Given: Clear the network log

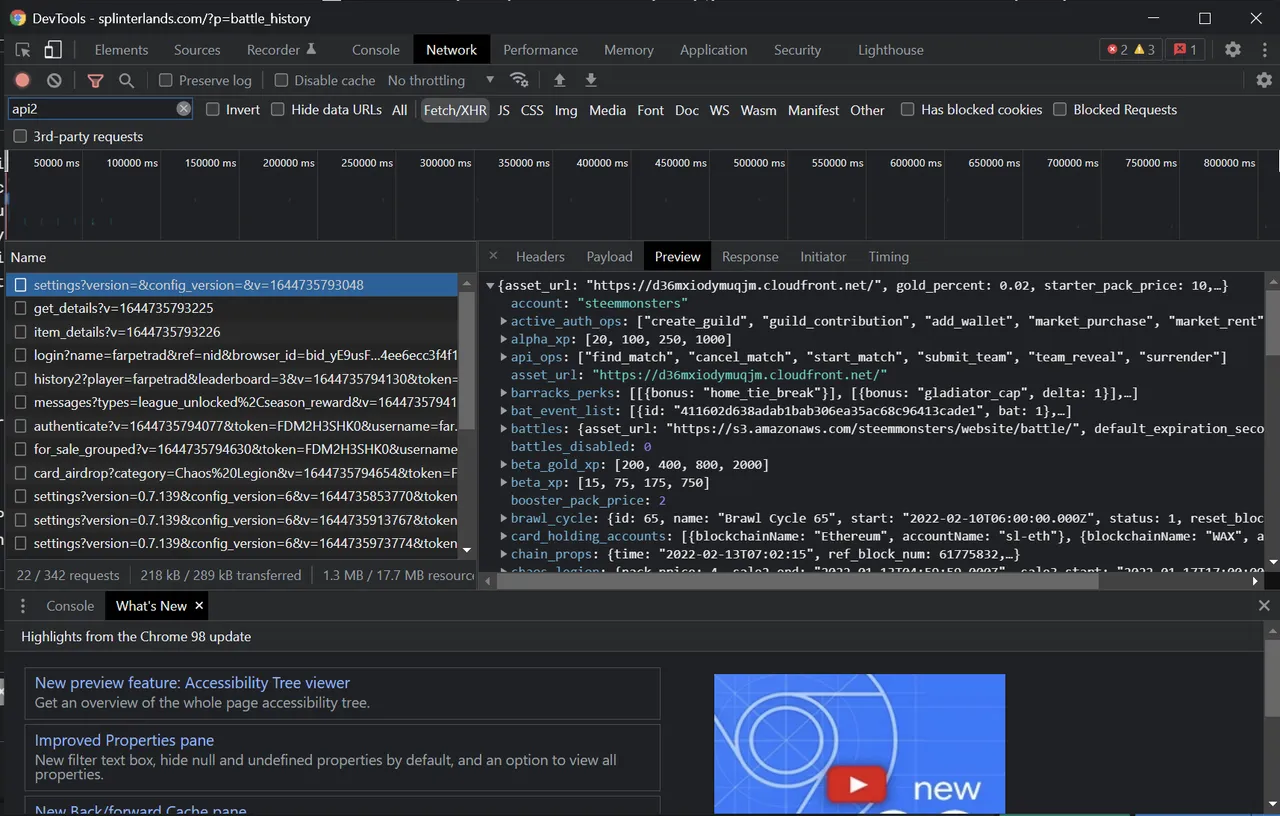Looking at the screenshot, I should [x=54, y=80].
